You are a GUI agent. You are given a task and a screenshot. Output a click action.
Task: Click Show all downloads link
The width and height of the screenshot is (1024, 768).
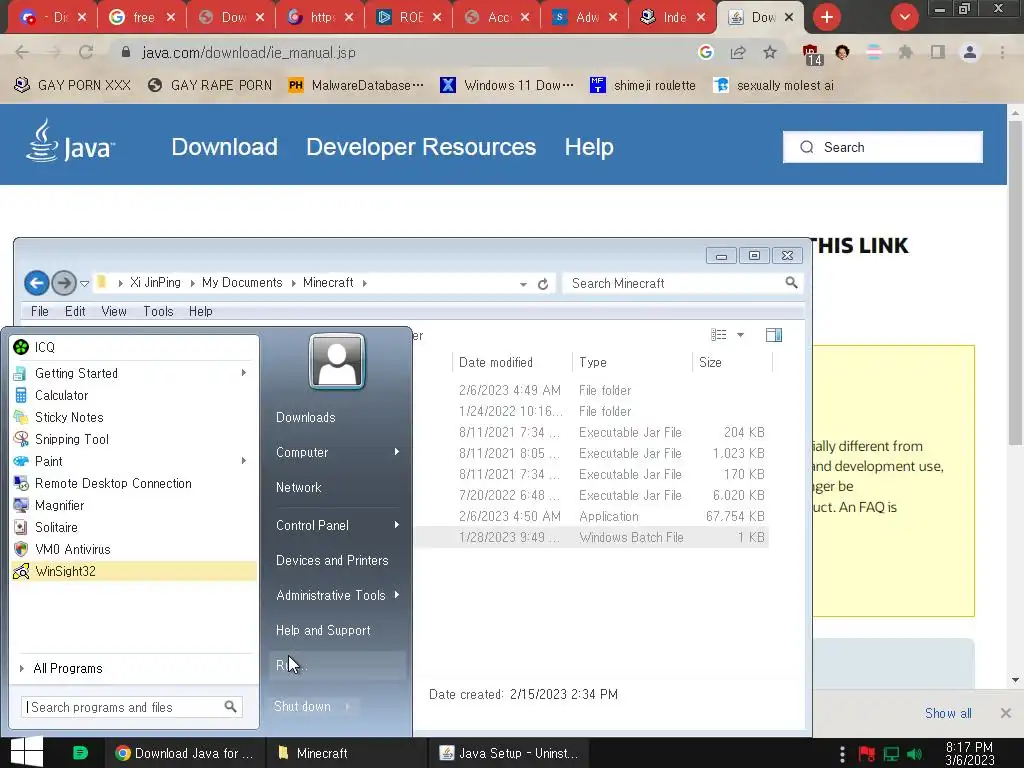[x=948, y=713]
